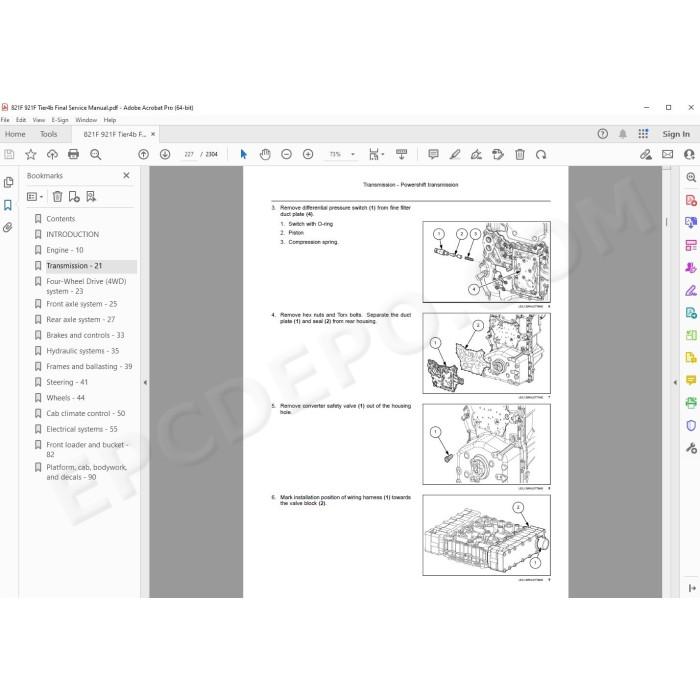Go to previous page arrow
This screenshot has width=700, height=700.
click(143, 154)
